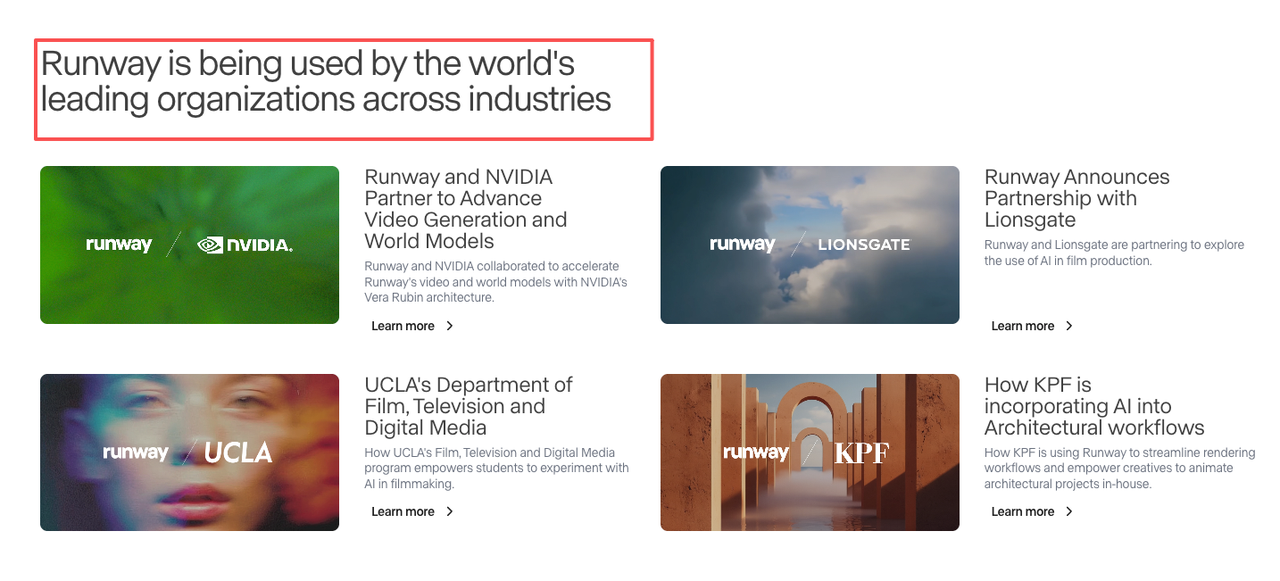Click the 'Runway is being used by' section heading
Image resolution: width=1280 pixels, height=581 pixels.
[326, 81]
